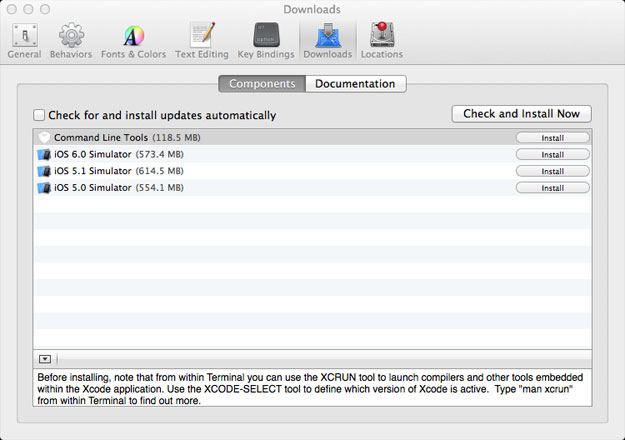Click the iOS 5.1 Simulator icon
The width and height of the screenshot is (625, 440).
pyautogui.click(x=44, y=171)
